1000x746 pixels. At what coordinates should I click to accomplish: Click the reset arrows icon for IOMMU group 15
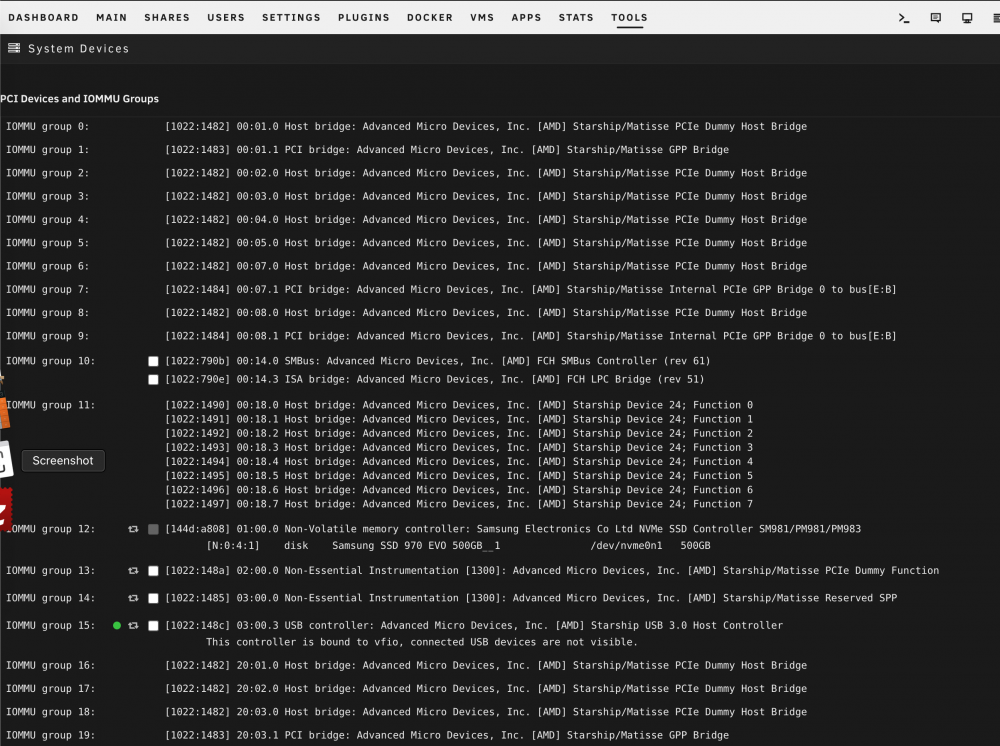coord(133,625)
